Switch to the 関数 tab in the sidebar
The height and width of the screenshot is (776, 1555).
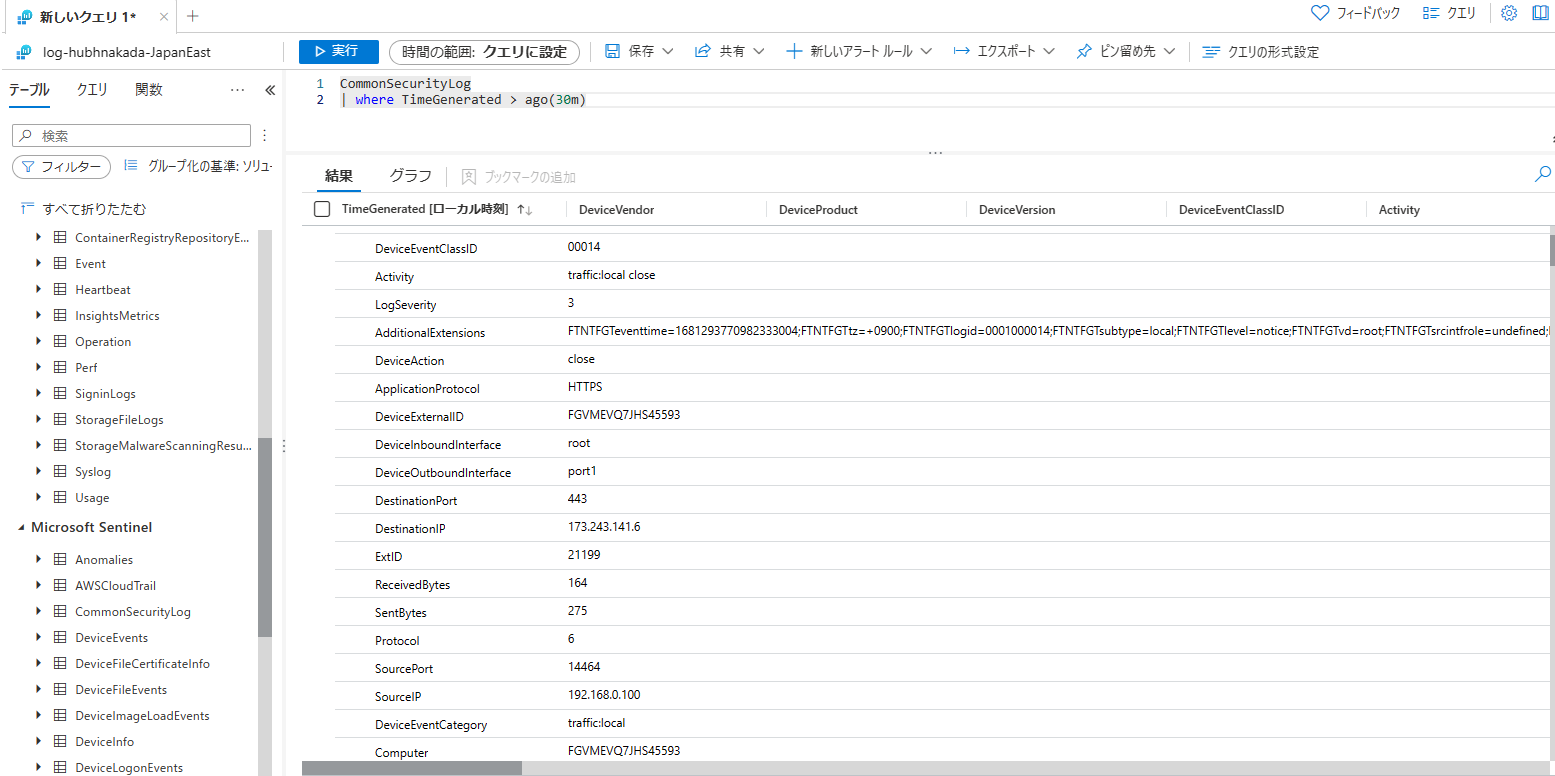coord(147,89)
